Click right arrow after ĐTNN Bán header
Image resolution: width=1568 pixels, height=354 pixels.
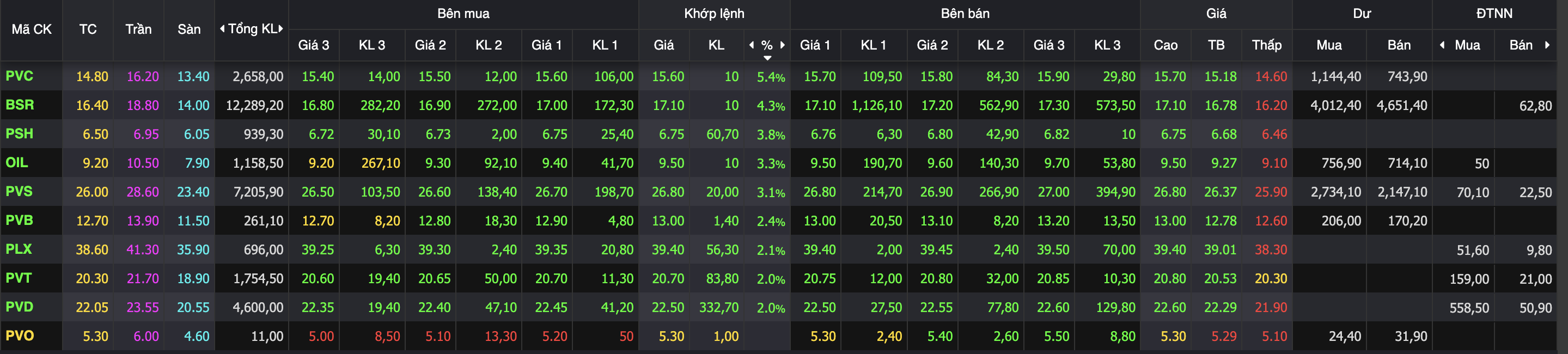pos(1547,45)
